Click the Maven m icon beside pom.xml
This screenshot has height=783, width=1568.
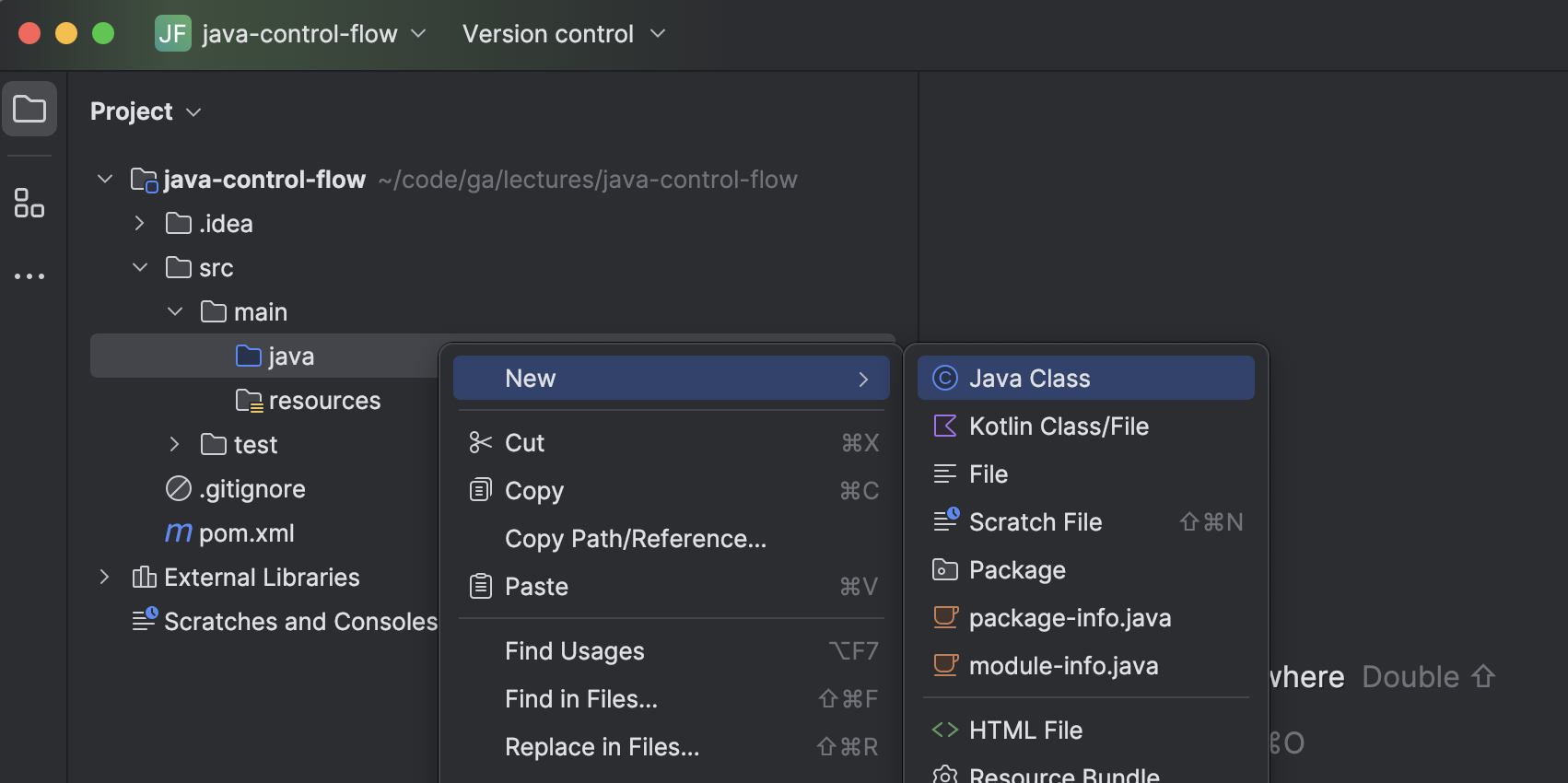tap(179, 532)
